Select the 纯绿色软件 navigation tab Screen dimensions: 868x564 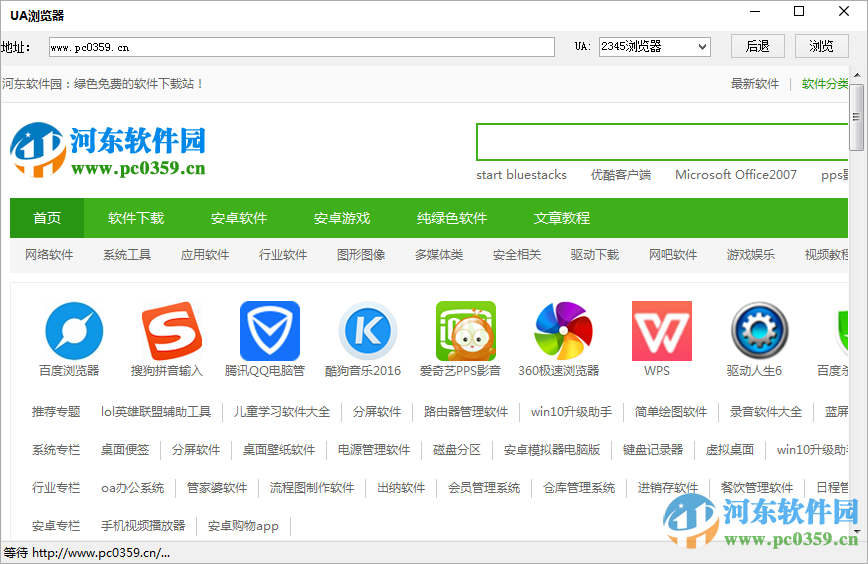[452, 218]
